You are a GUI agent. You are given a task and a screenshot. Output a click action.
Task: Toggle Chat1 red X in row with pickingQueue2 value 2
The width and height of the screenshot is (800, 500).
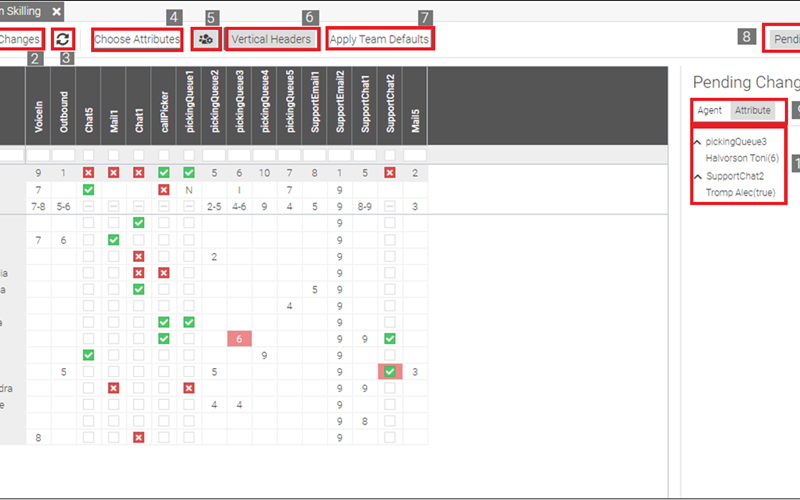pos(138,256)
